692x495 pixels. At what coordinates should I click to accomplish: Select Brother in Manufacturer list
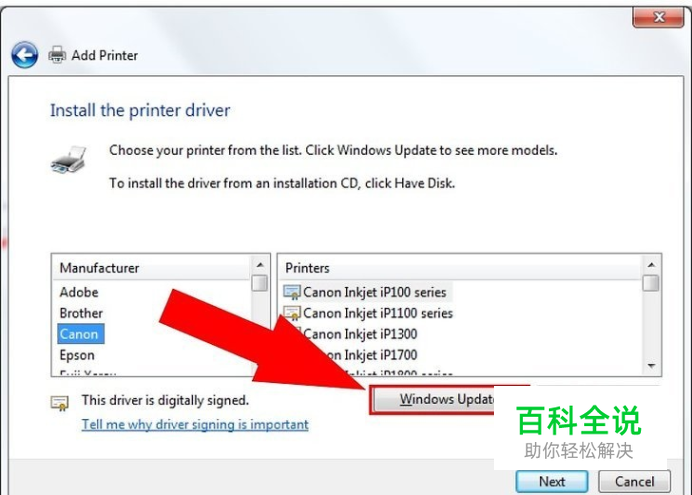(81, 313)
